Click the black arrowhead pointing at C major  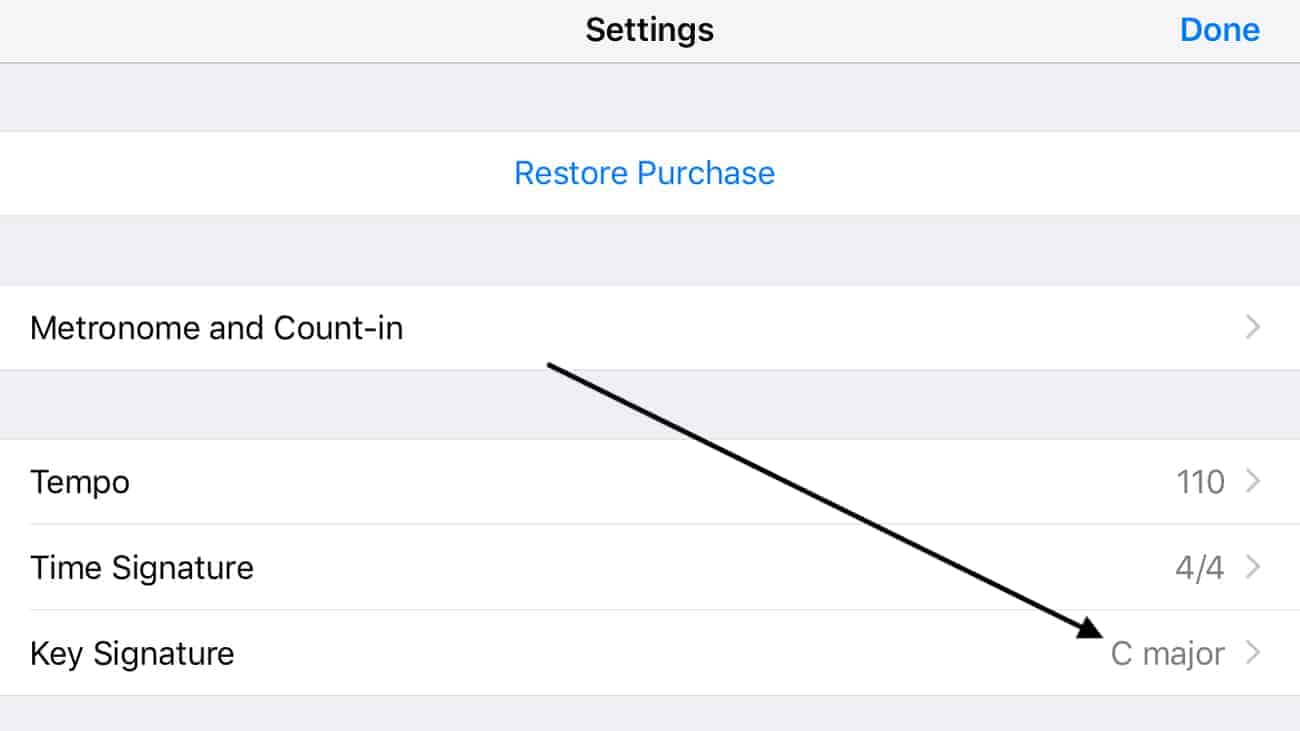click(1091, 629)
